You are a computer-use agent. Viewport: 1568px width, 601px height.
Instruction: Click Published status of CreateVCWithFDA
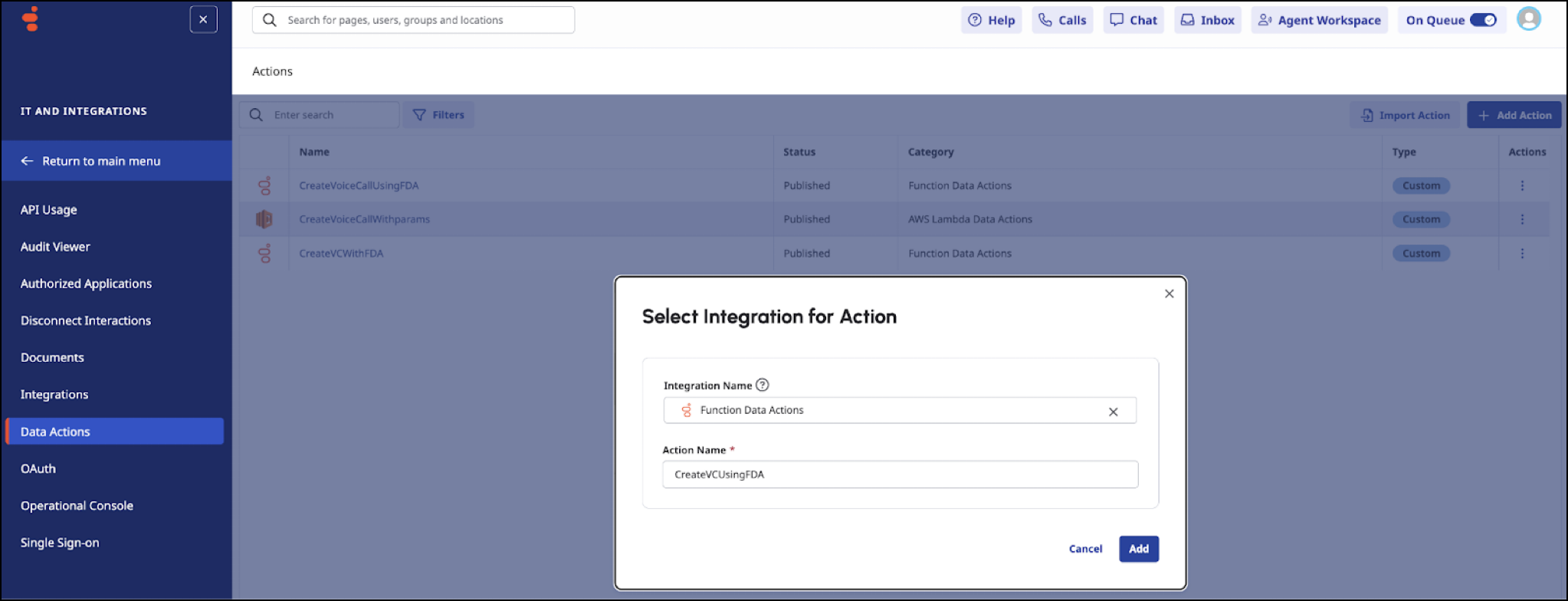pos(806,254)
